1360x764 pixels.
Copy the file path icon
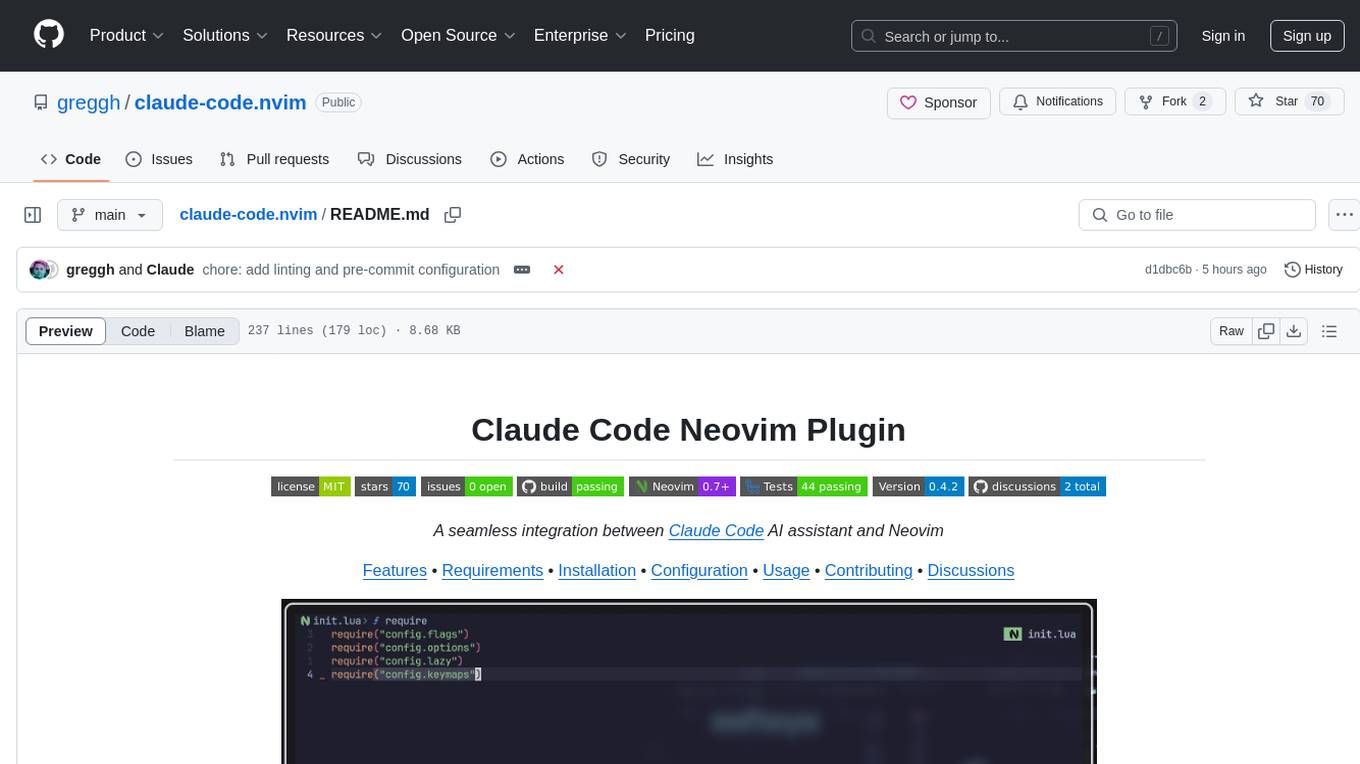click(x=452, y=215)
